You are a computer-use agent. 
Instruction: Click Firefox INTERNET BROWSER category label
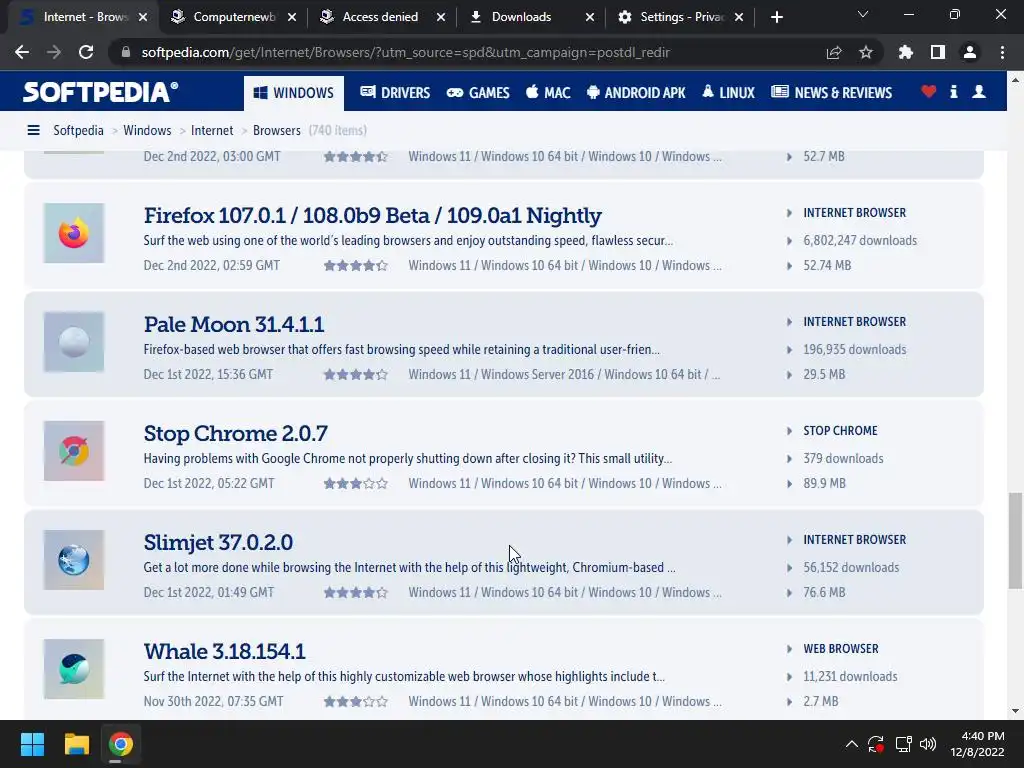(854, 213)
